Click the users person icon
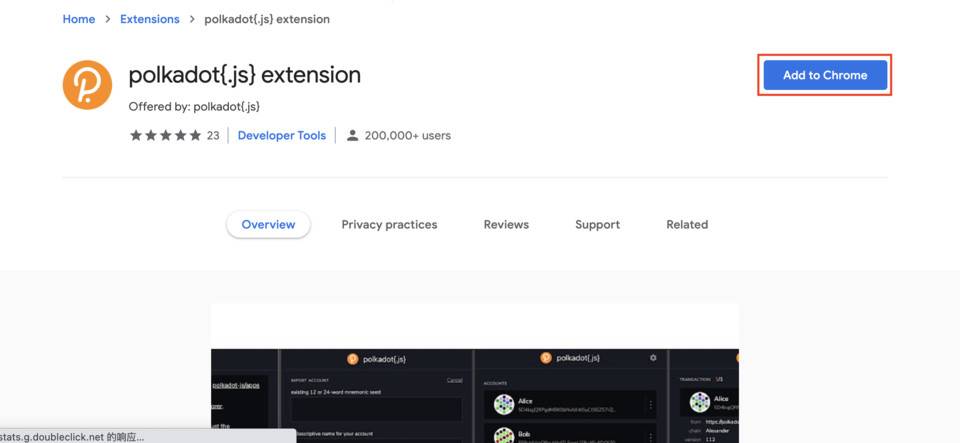 tap(352, 135)
